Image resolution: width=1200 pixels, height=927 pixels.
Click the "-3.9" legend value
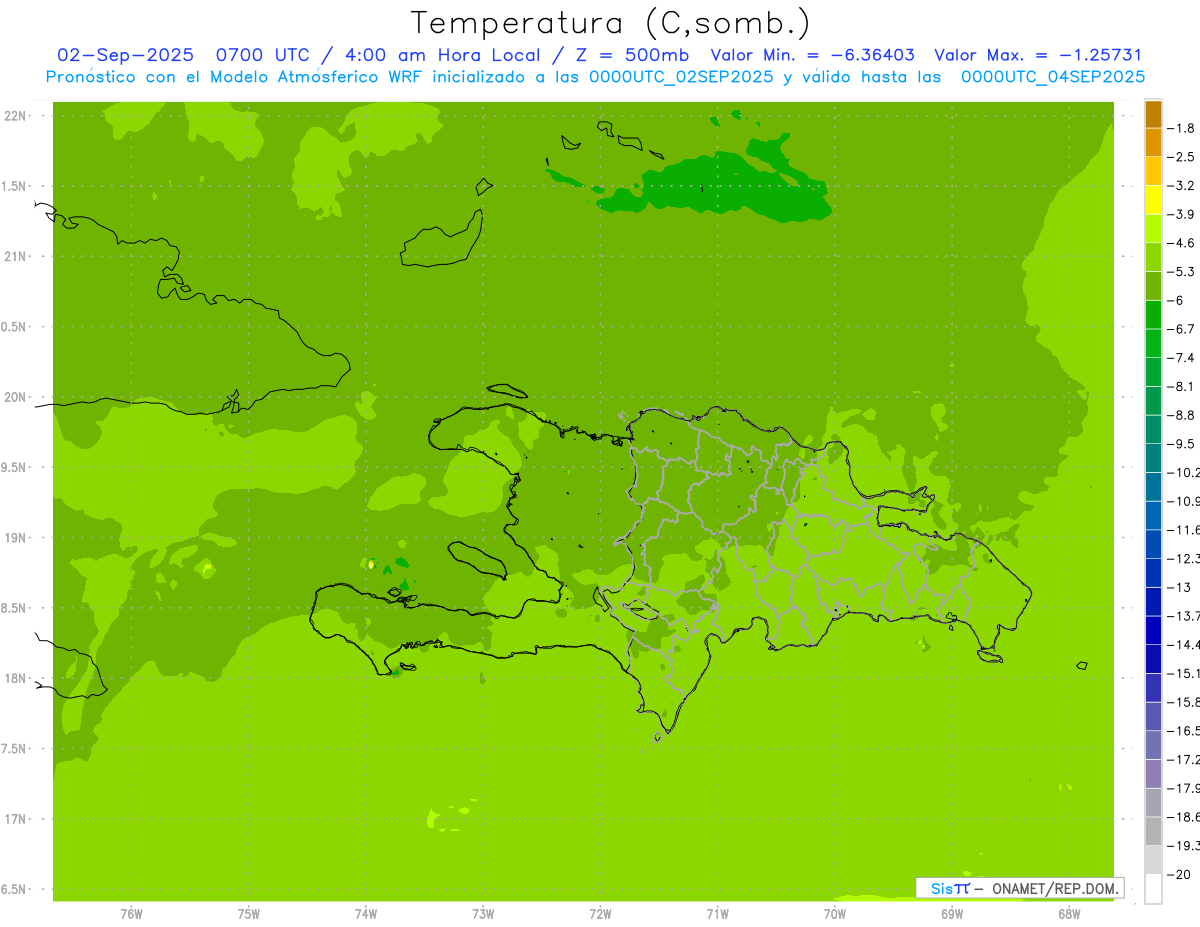[1181, 214]
